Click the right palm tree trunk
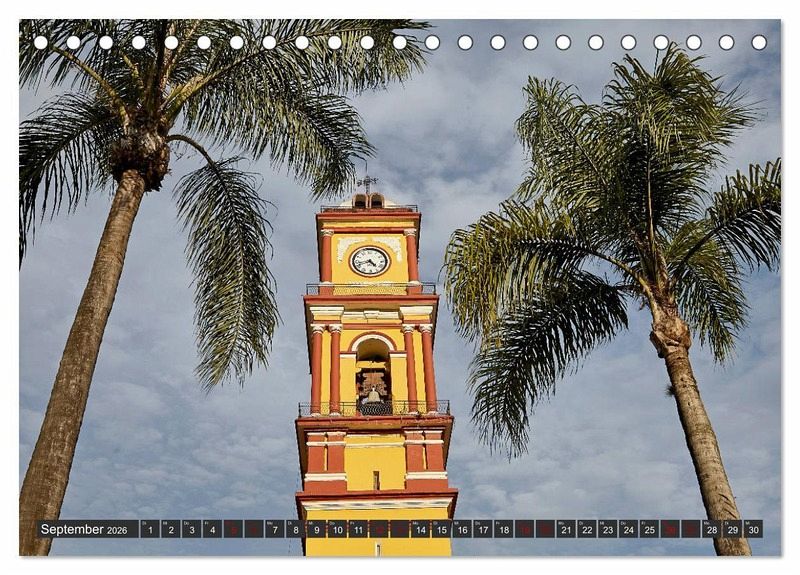The width and height of the screenshot is (800, 575). point(700,440)
